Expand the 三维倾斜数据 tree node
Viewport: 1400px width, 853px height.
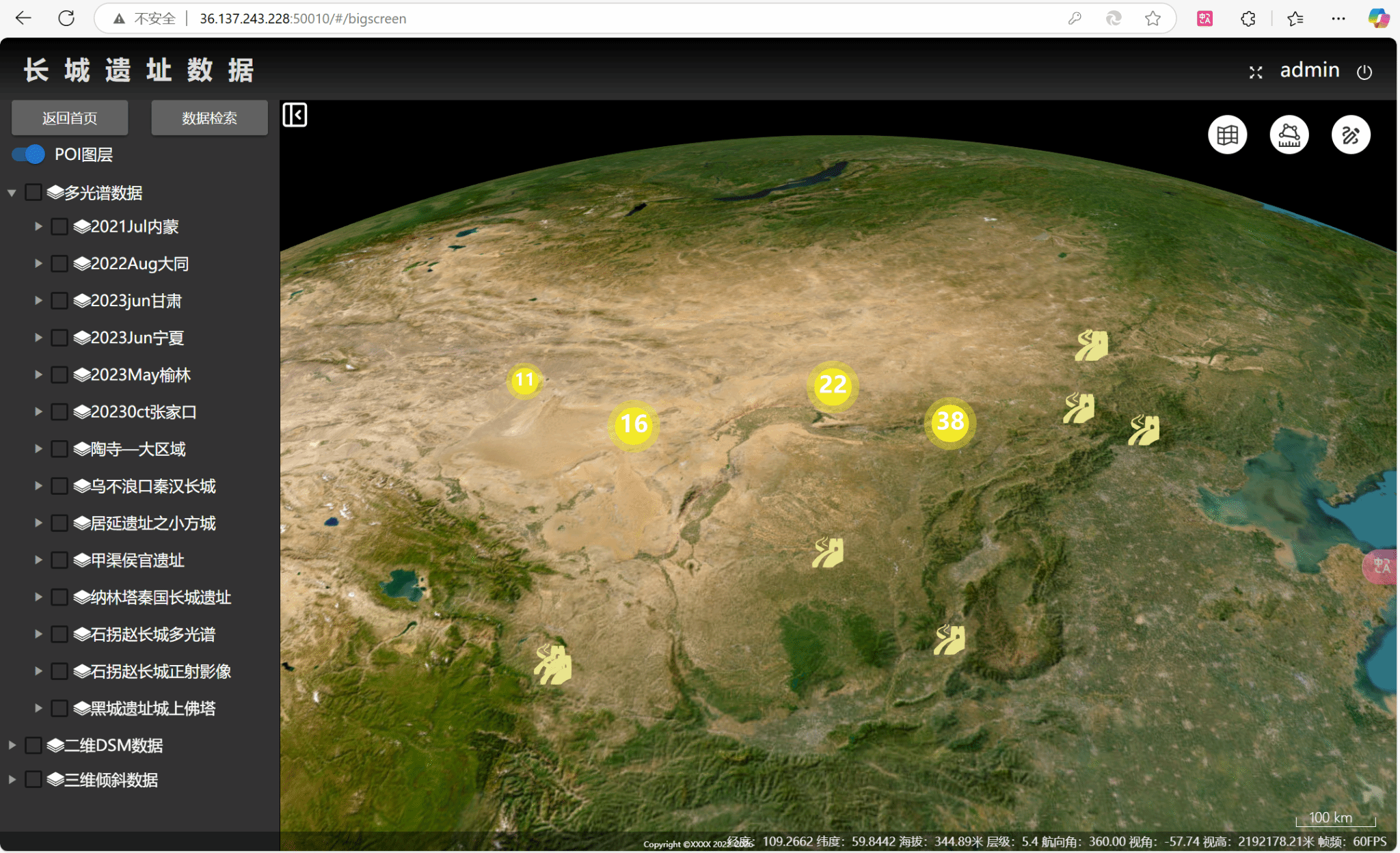12,780
